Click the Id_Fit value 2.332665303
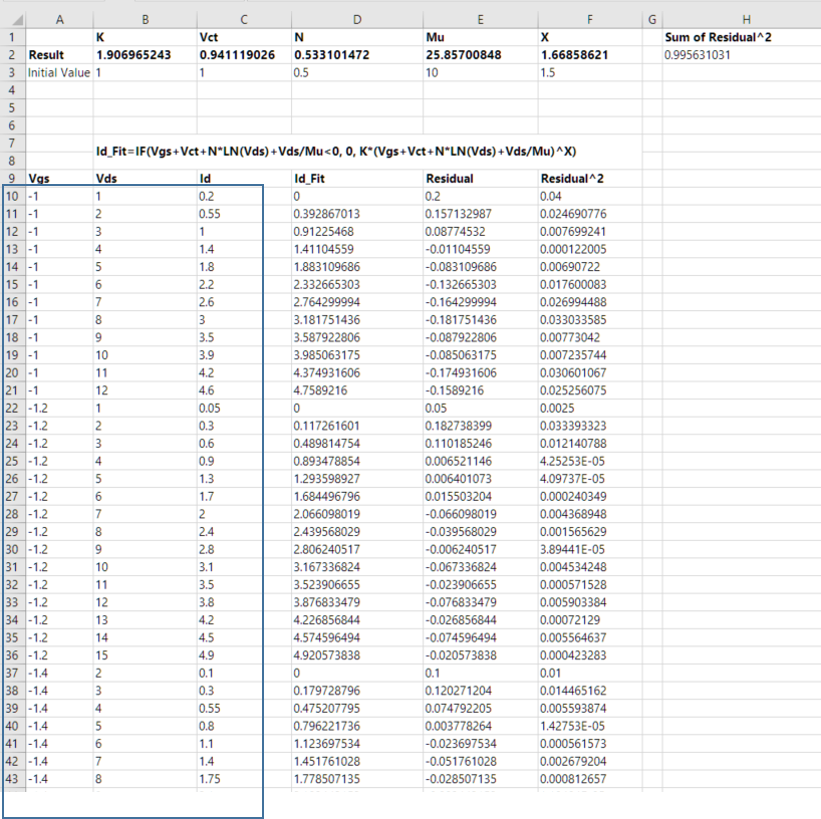 (357, 284)
